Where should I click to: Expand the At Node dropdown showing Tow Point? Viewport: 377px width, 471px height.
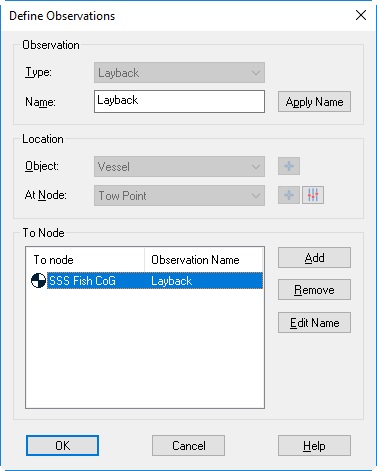click(179, 196)
